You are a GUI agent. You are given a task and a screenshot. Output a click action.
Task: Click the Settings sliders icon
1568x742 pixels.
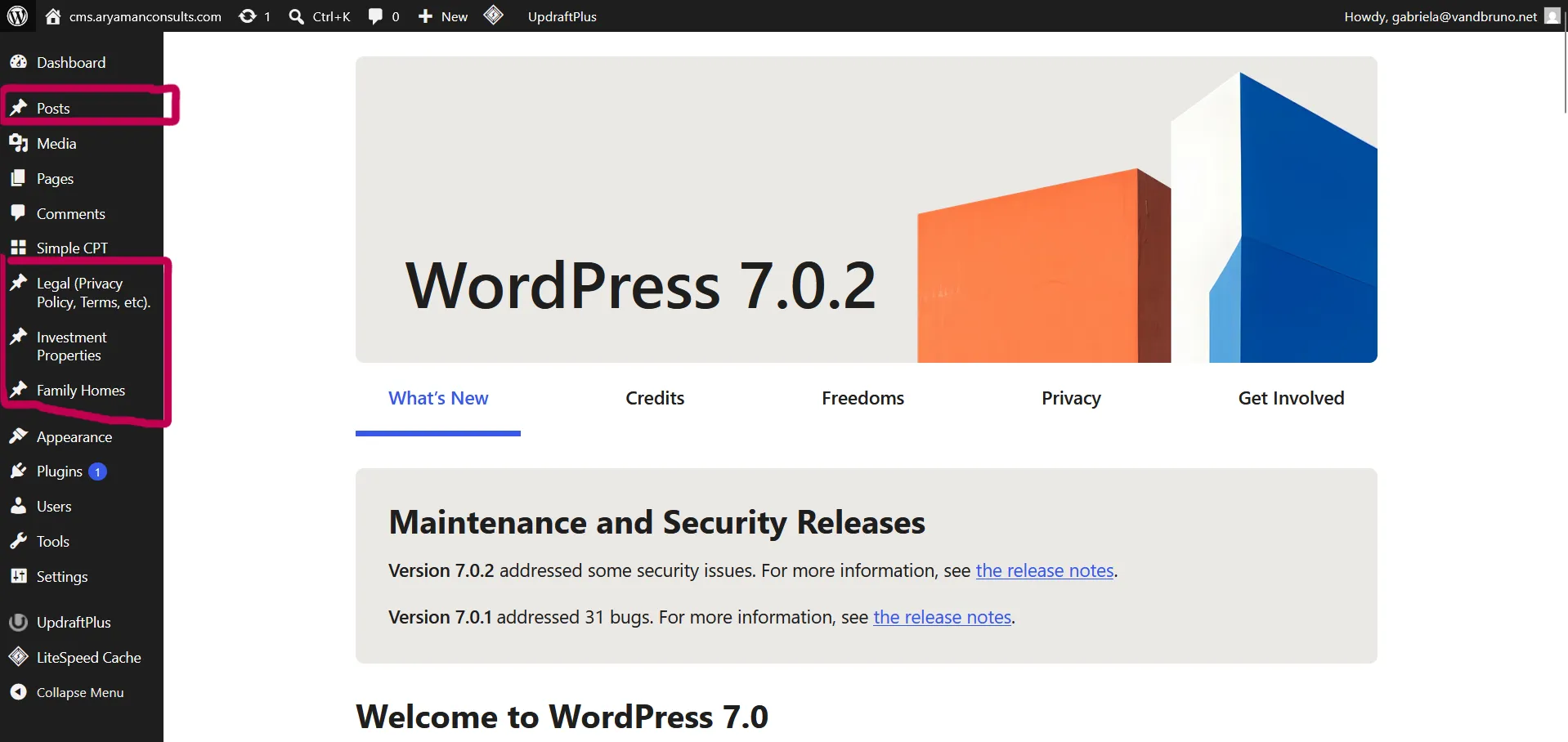18,576
